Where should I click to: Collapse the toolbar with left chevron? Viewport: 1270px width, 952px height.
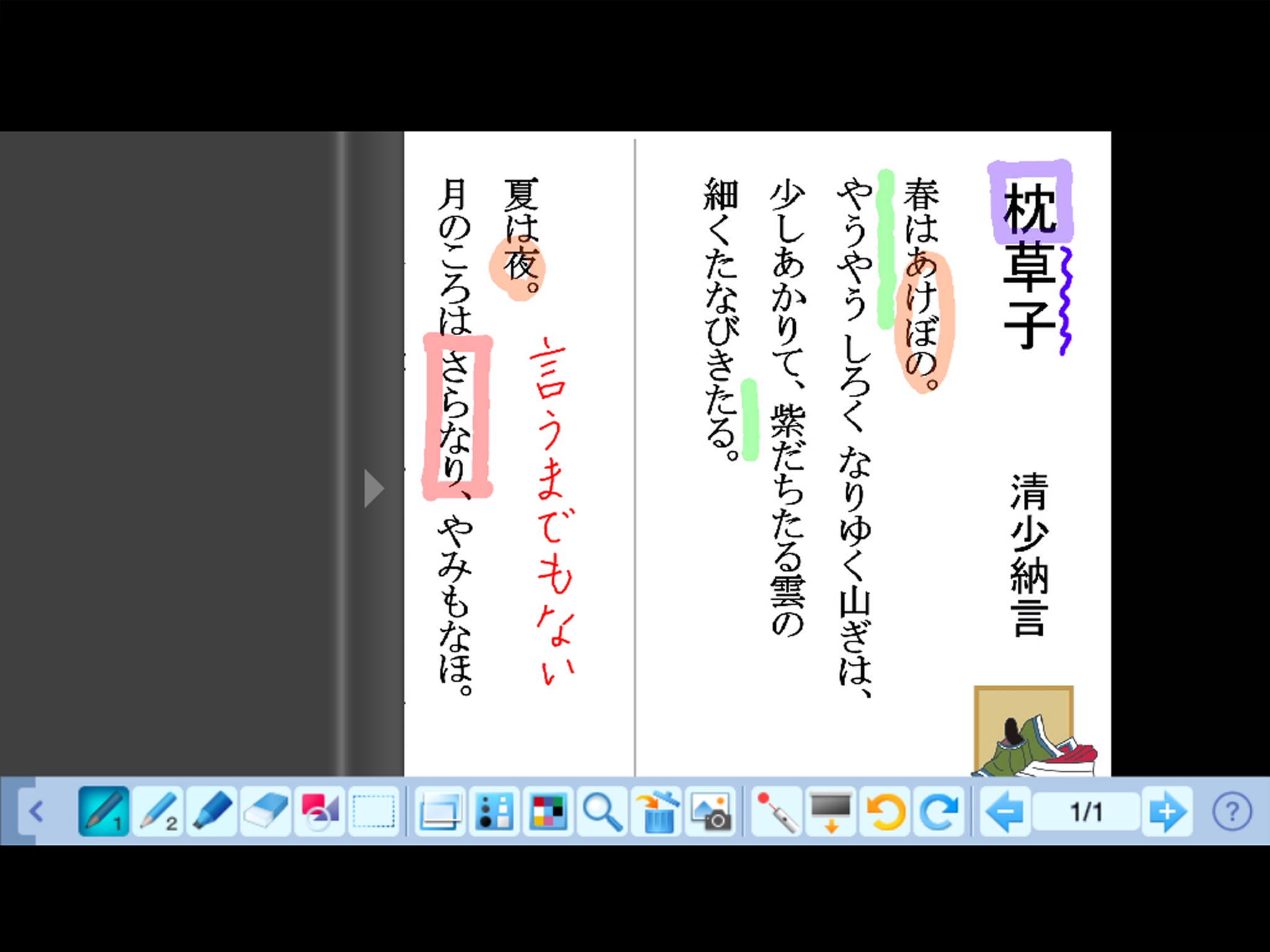coord(36,811)
